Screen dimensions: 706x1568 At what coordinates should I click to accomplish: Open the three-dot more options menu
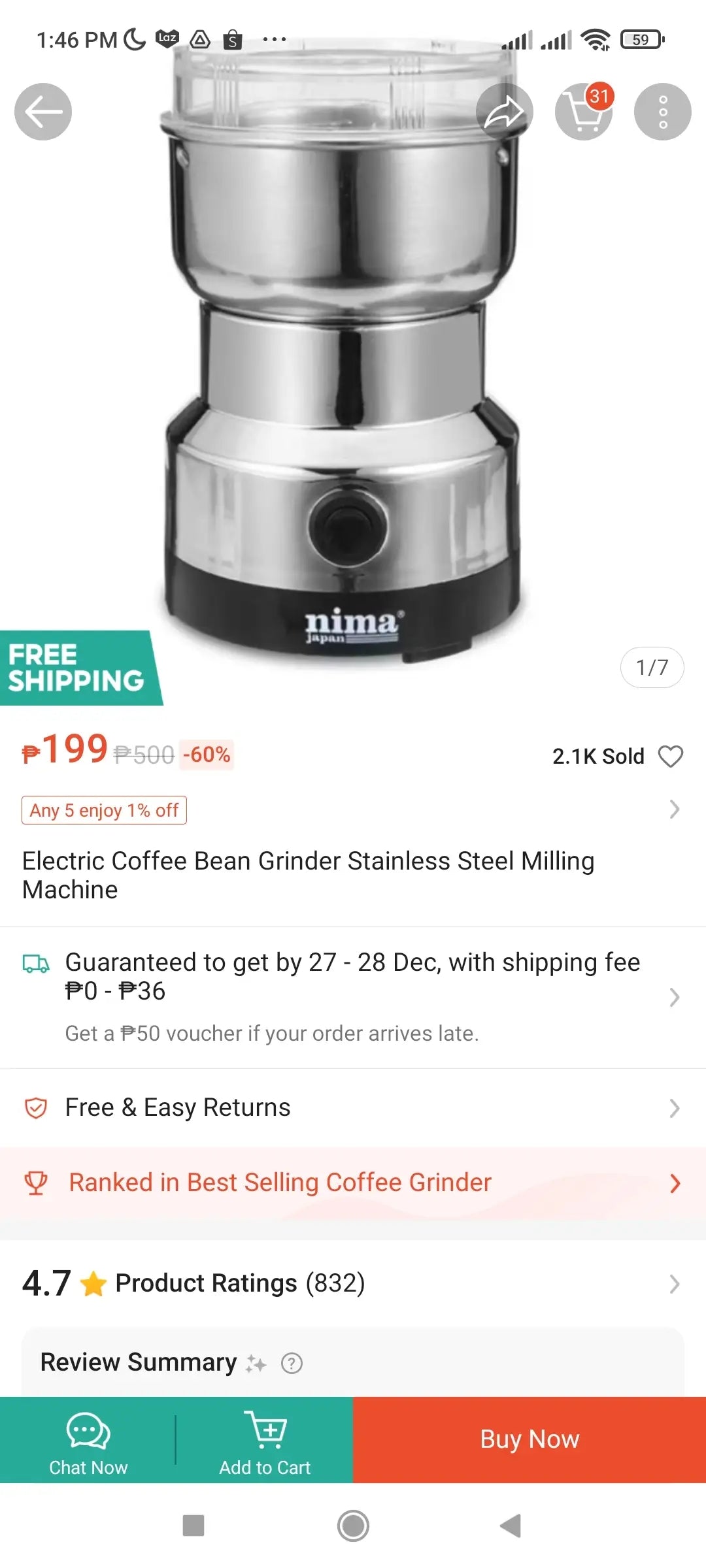click(662, 112)
